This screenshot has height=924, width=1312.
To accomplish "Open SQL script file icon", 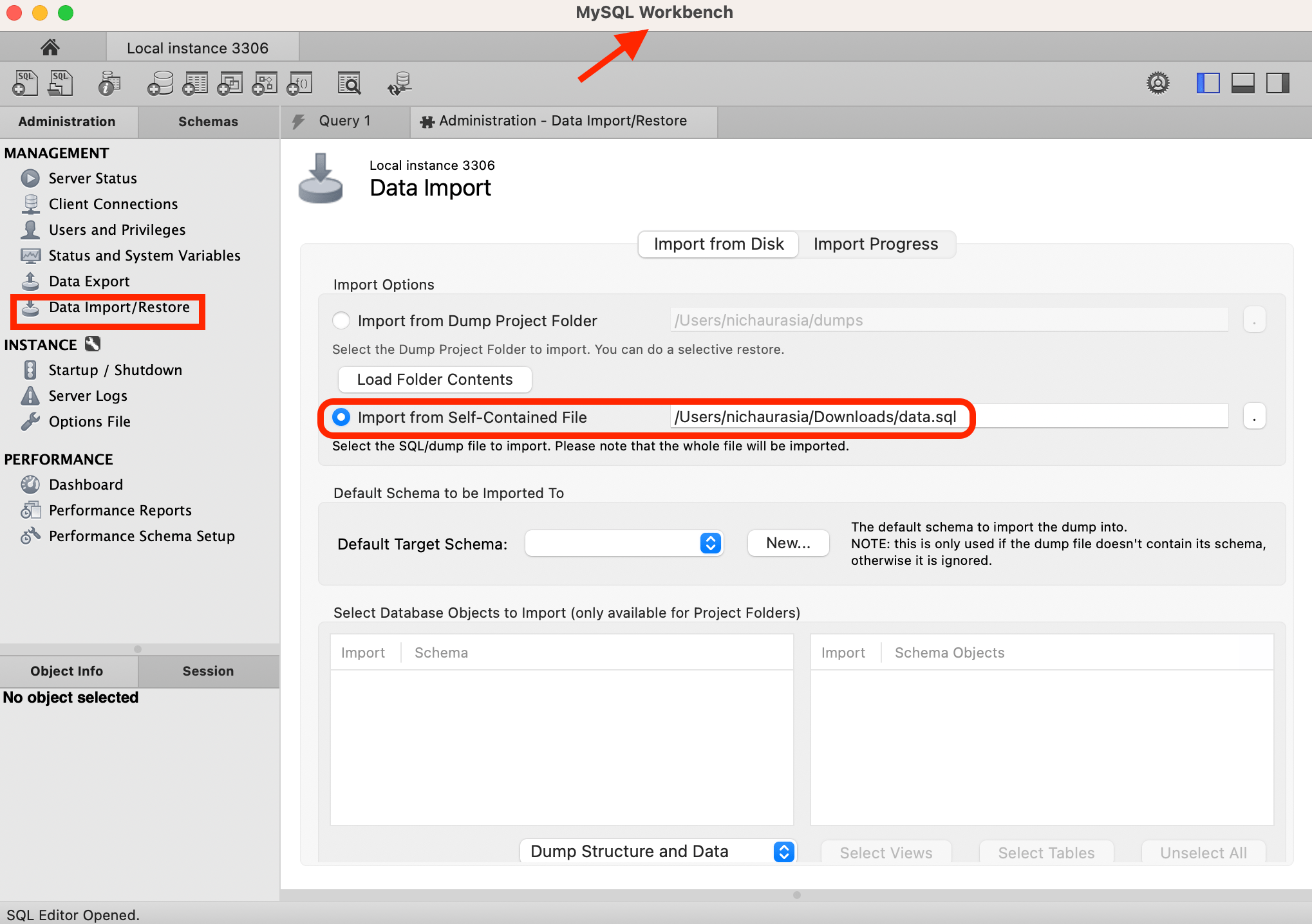I will (x=61, y=84).
